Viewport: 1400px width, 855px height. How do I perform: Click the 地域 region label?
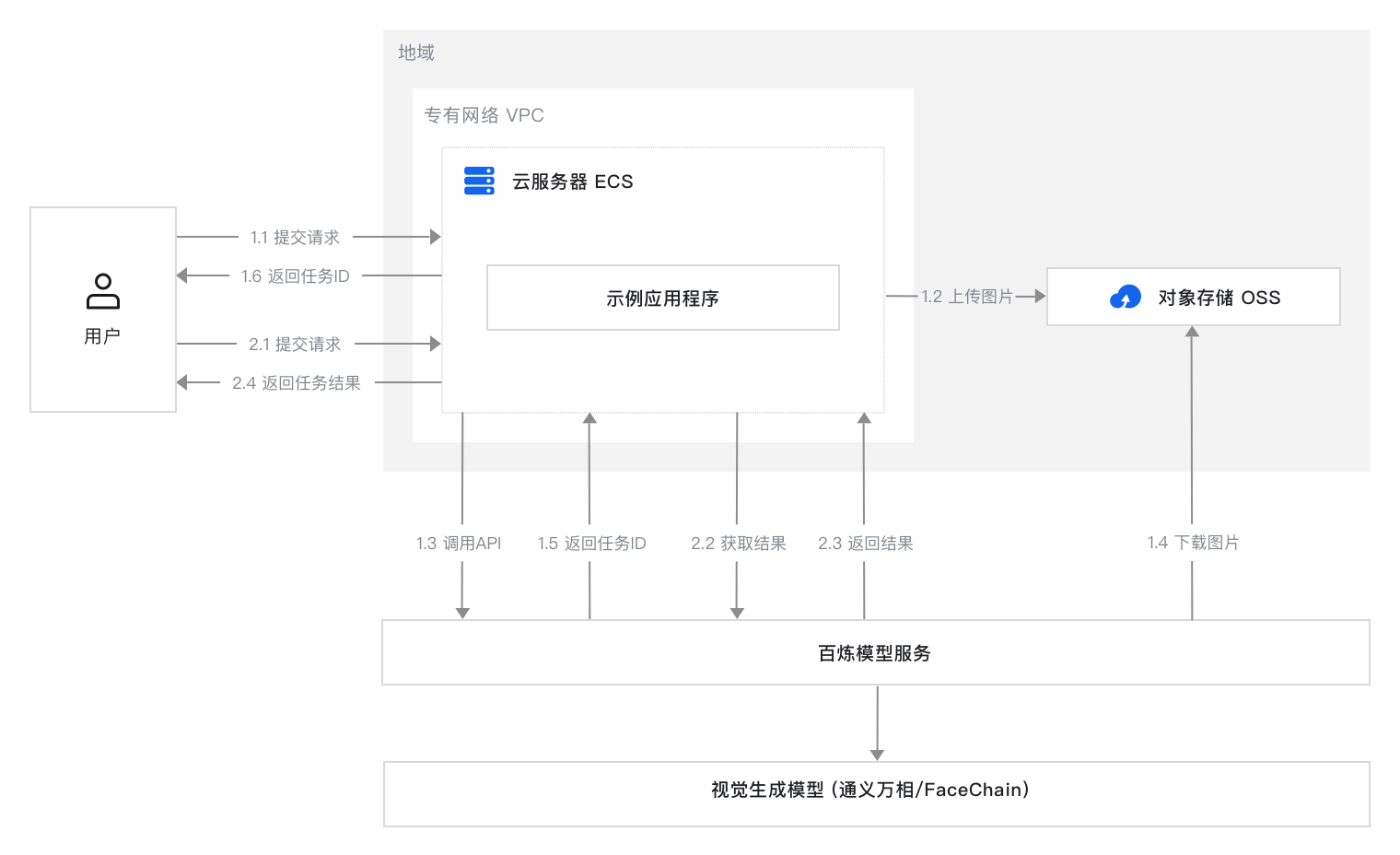coord(416,53)
